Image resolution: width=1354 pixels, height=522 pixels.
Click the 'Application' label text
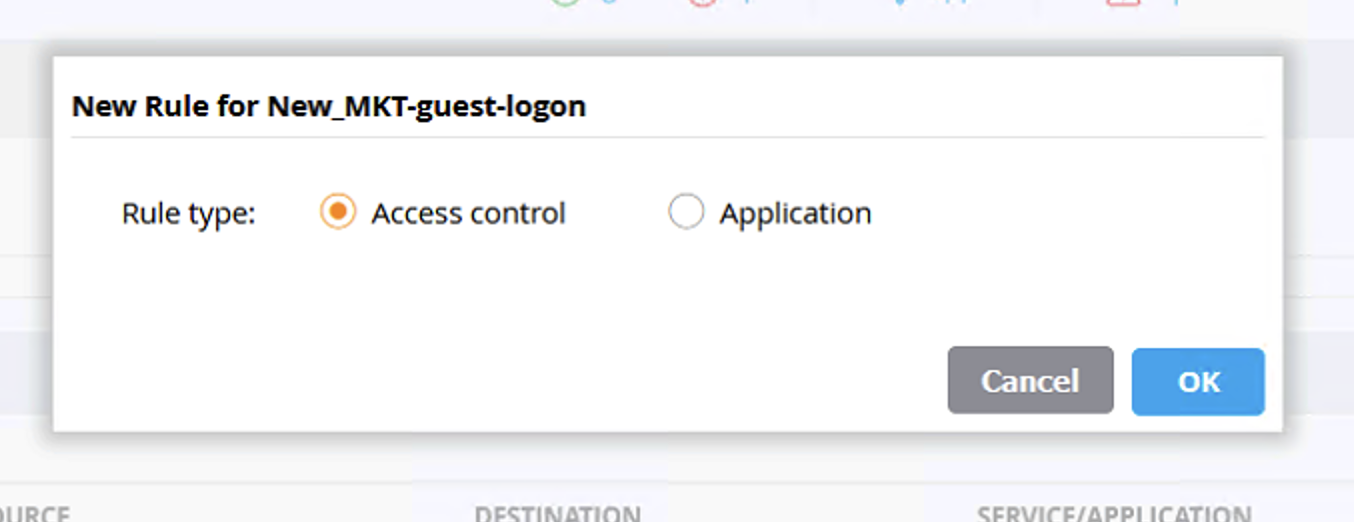(795, 214)
